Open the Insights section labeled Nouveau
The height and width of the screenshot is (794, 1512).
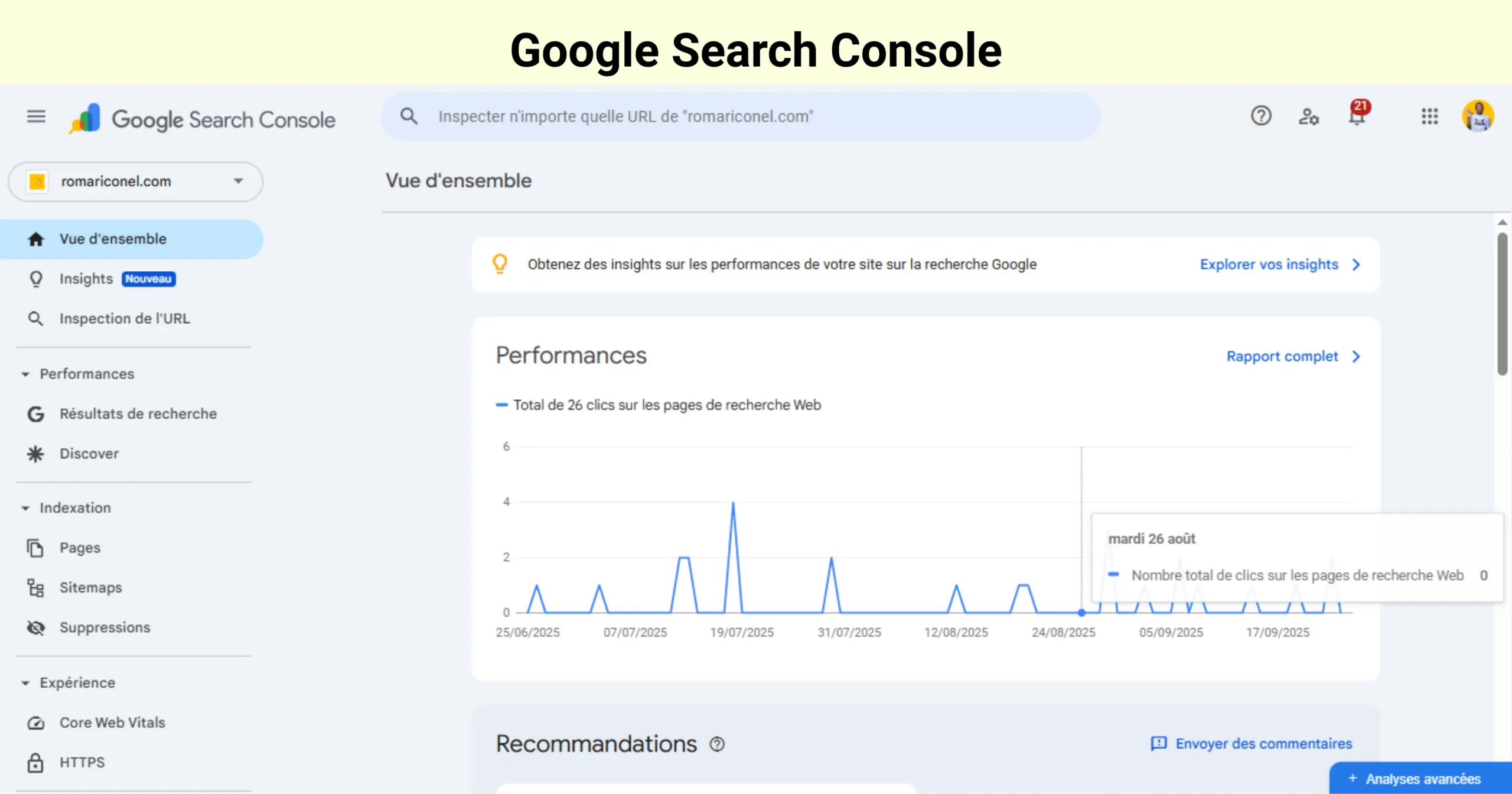point(86,278)
